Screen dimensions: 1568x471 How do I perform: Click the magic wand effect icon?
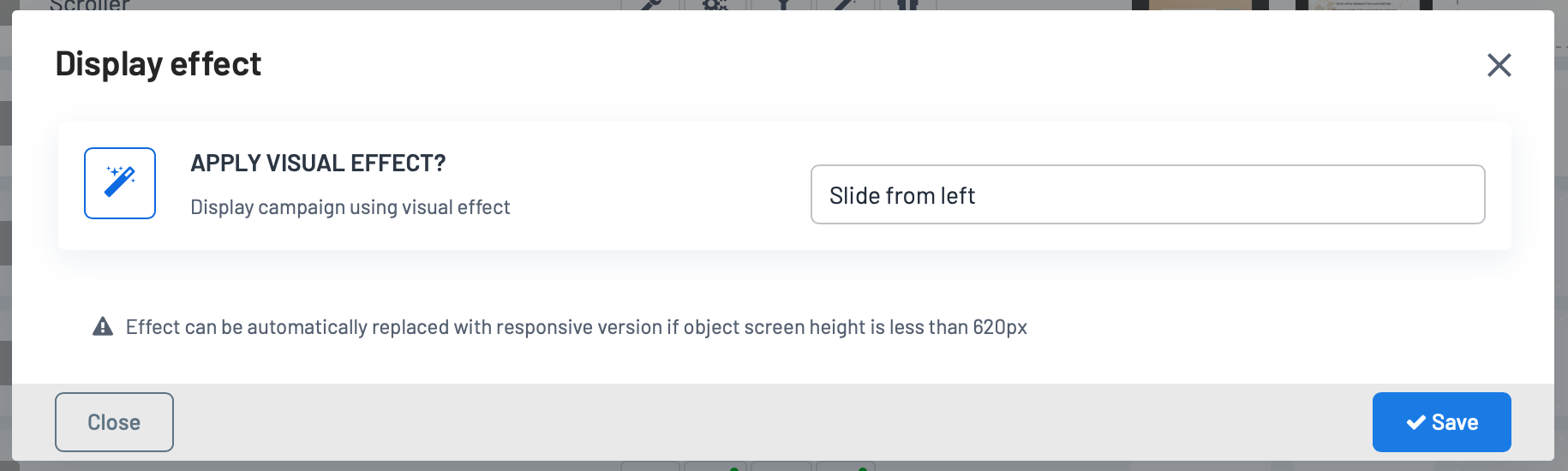pos(120,183)
